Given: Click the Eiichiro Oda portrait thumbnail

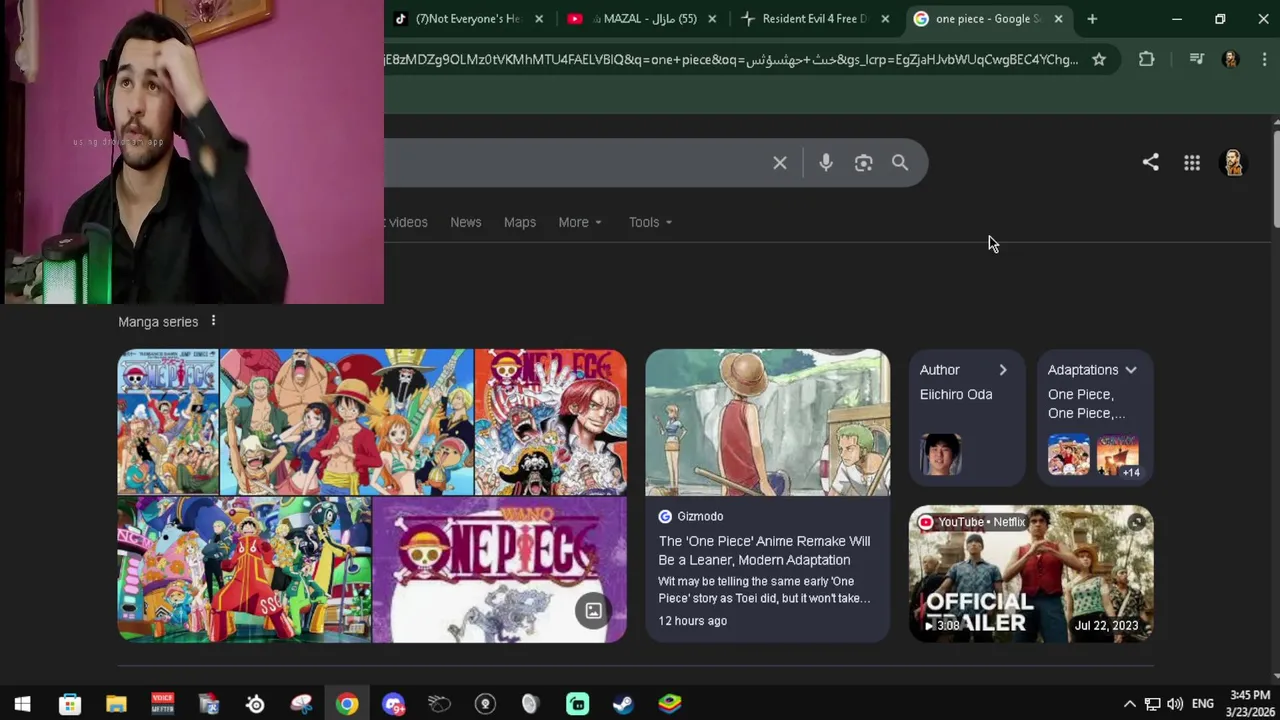Looking at the screenshot, I should pos(940,455).
